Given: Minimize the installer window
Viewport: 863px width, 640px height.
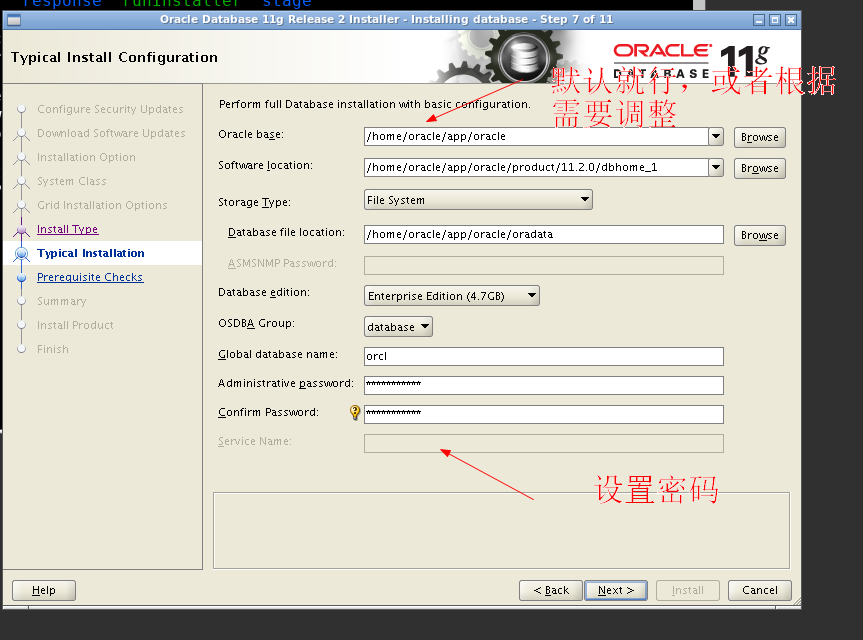Looking at the screenshot, I should (x=759, y=20).
